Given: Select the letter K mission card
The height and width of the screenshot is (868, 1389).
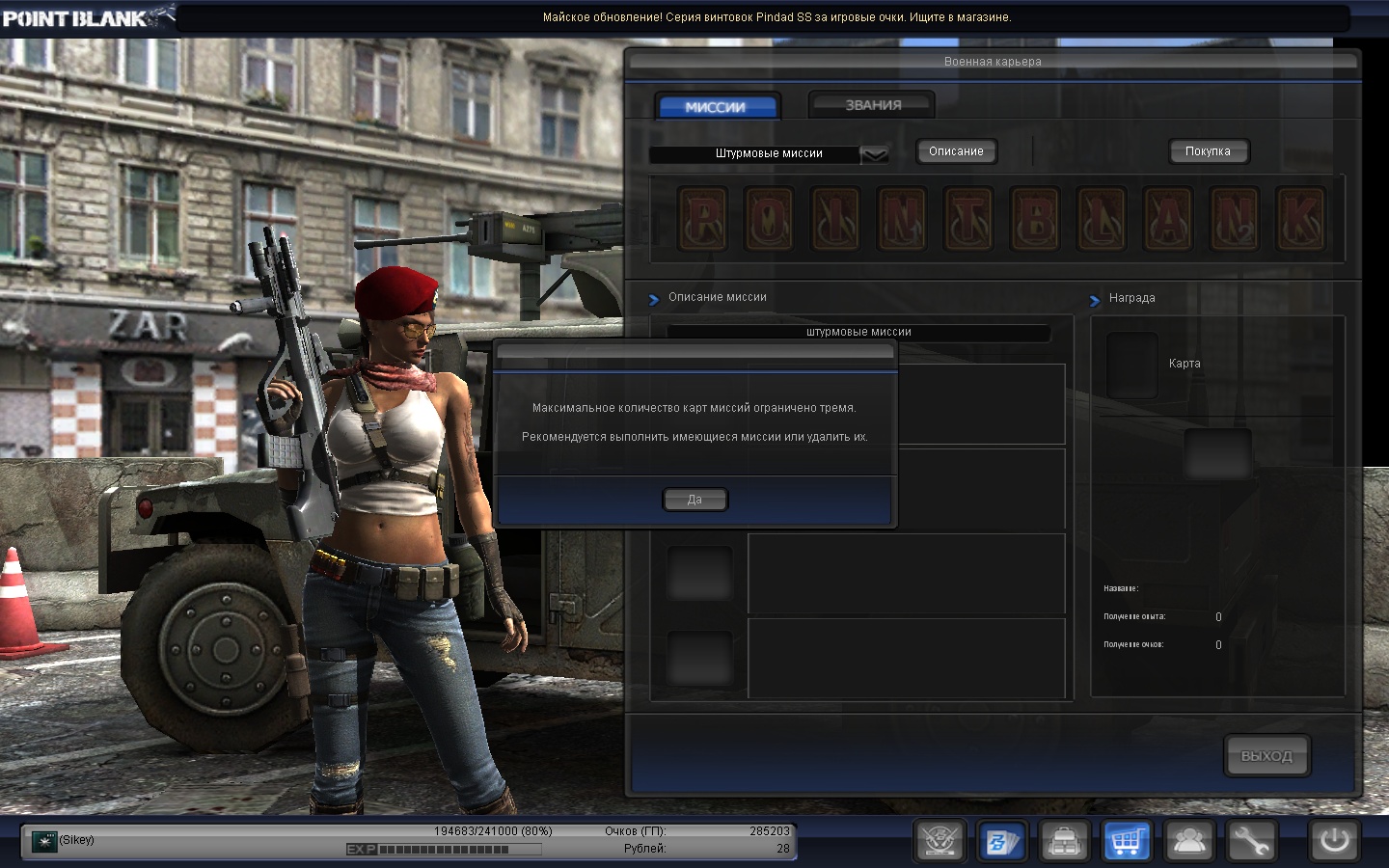Looking at the screenshot, I should click(1300, 219).
